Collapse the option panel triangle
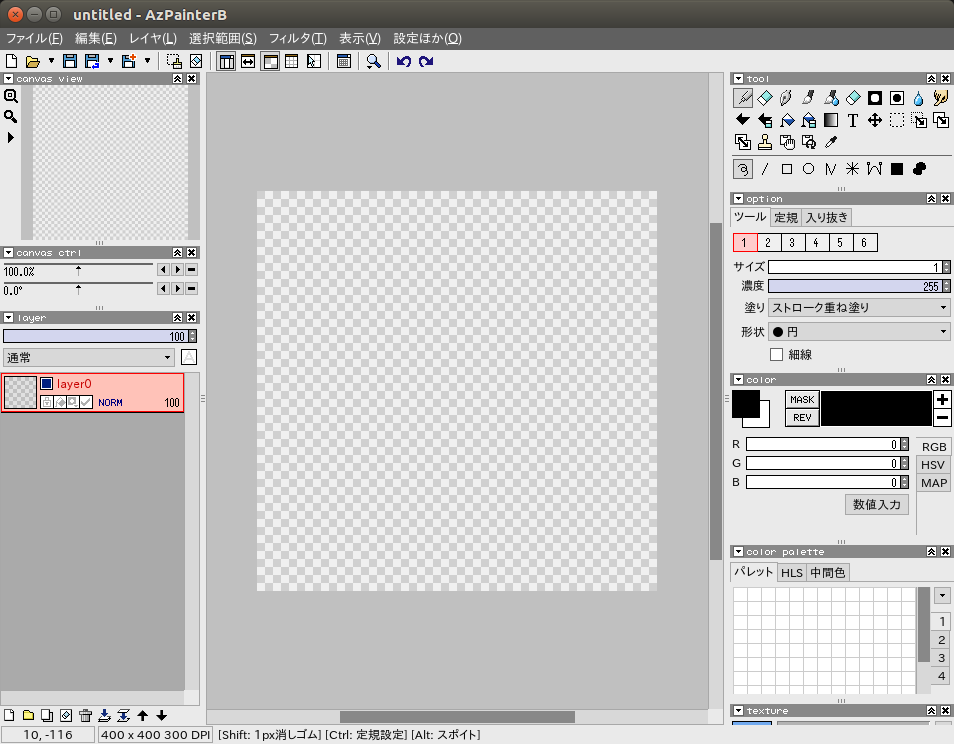The height and width of the screenshot is (744, 954). coord(739,198)
